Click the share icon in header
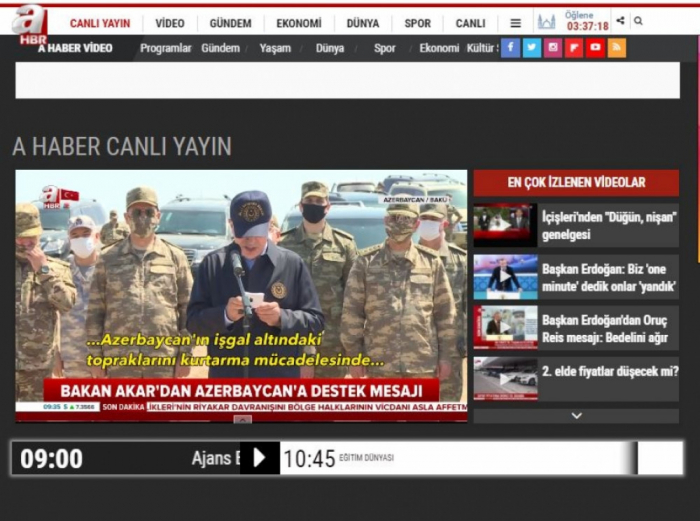 620,21
